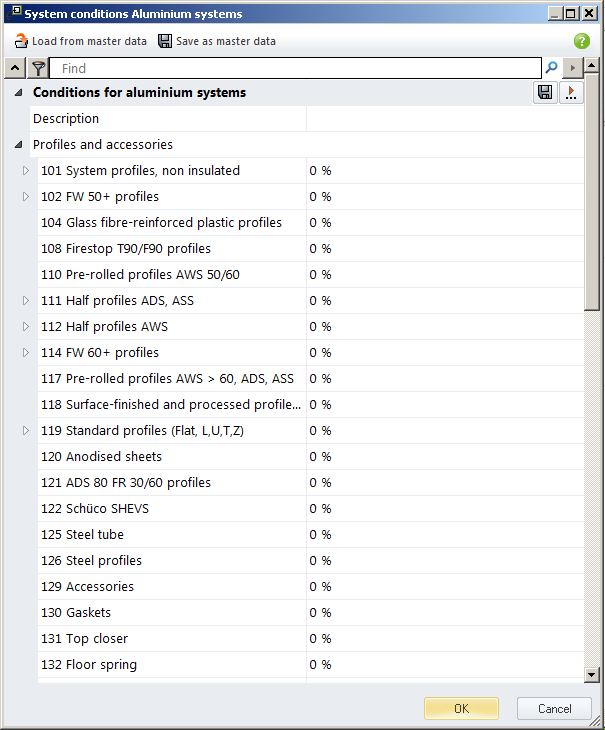Image resolution: width=605 pixels, height=730 pixels.
Task: Expand 101 System profiles, non insulated
Action: click(27, 171)
